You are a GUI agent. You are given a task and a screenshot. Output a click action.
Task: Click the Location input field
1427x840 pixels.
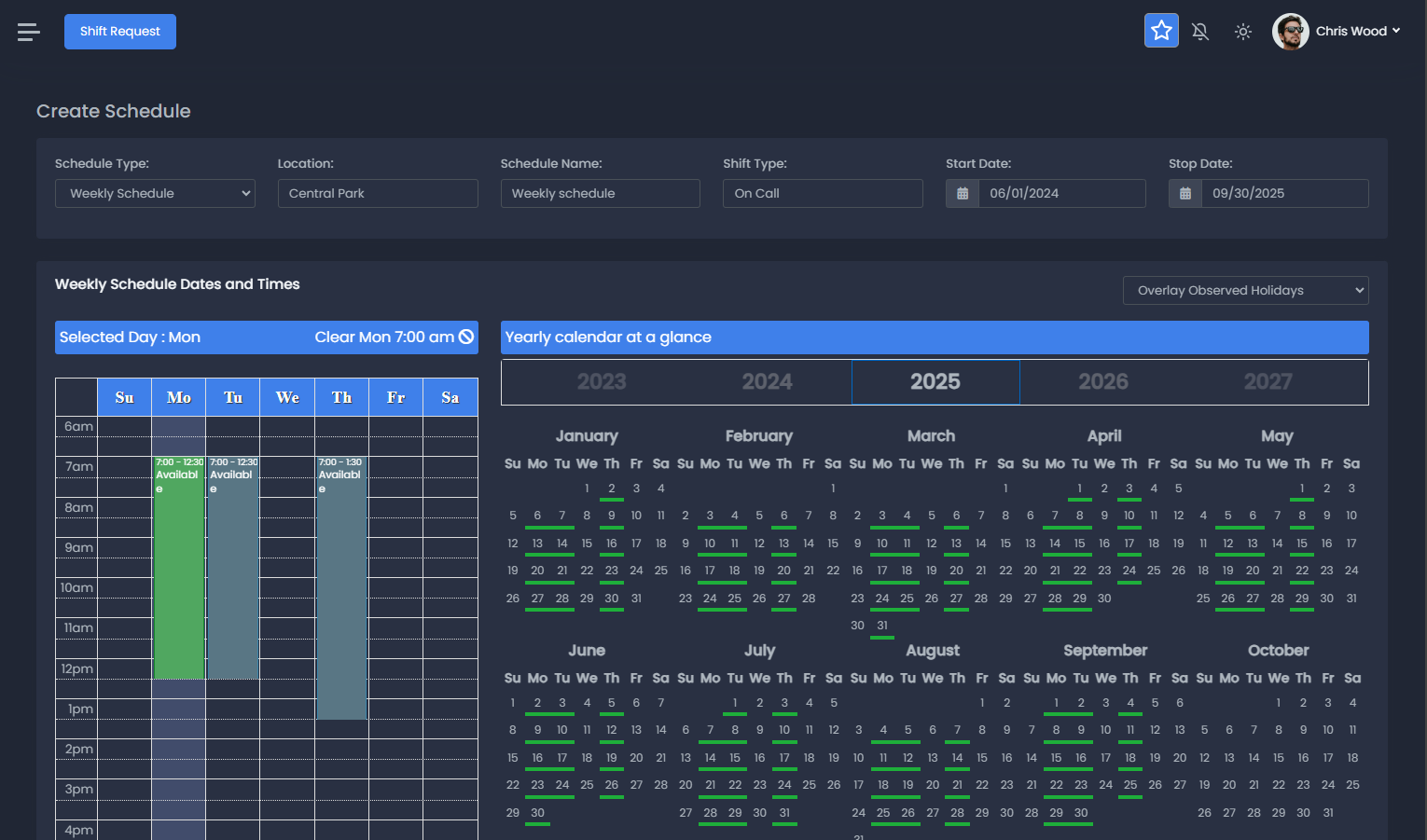click(x=378, y=193)
